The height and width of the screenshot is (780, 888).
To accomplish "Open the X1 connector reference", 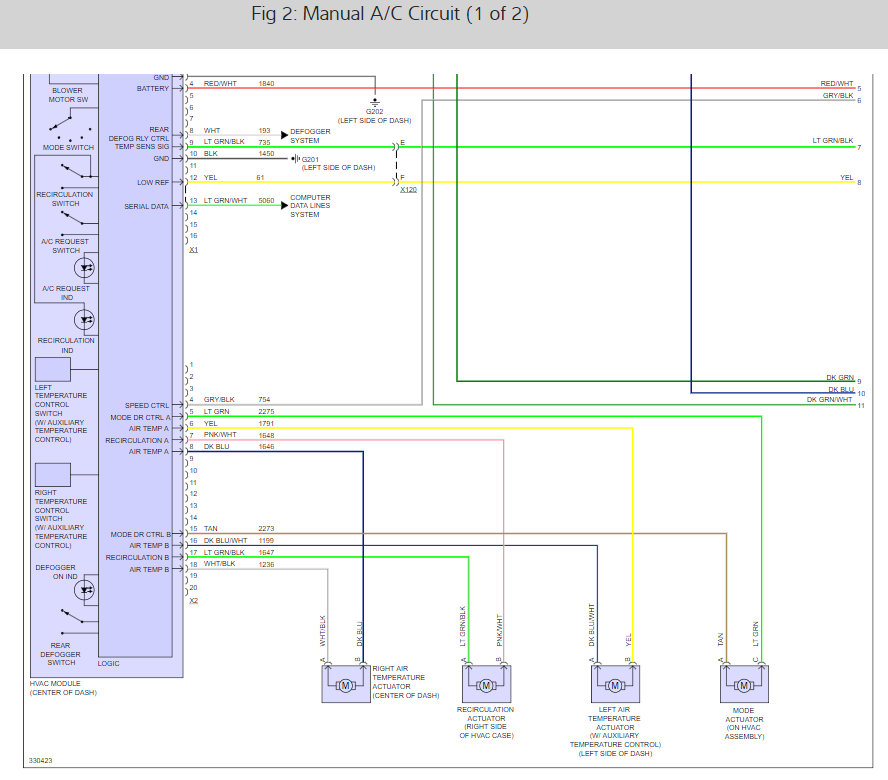I will point(194,250).
